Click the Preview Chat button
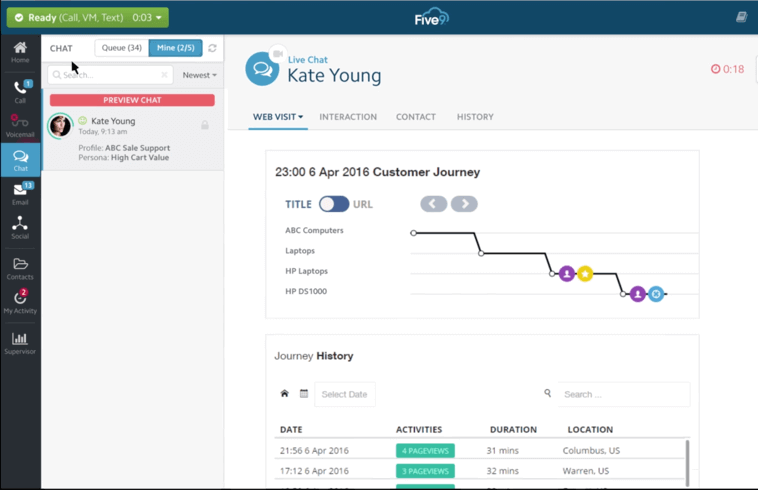Screen dimensions: 758x490 point(132,100)
